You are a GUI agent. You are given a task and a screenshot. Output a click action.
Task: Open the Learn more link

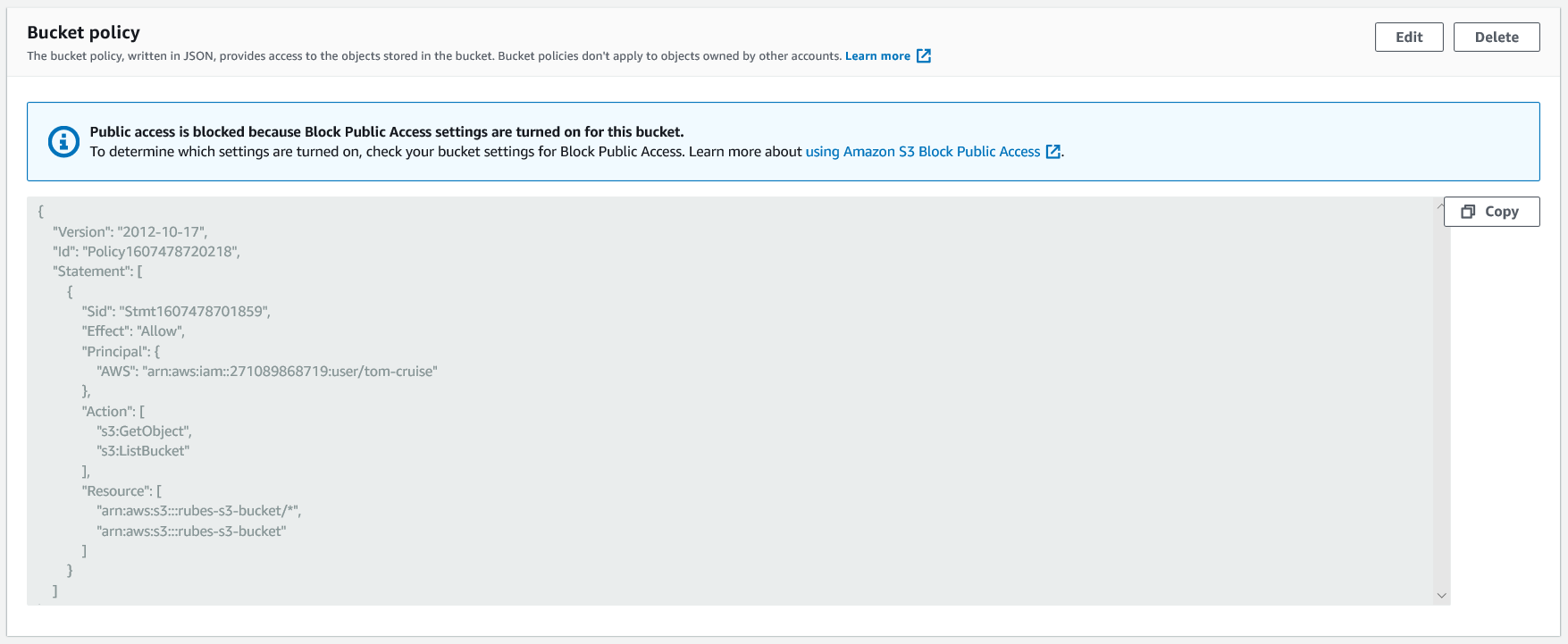(877, 55)
